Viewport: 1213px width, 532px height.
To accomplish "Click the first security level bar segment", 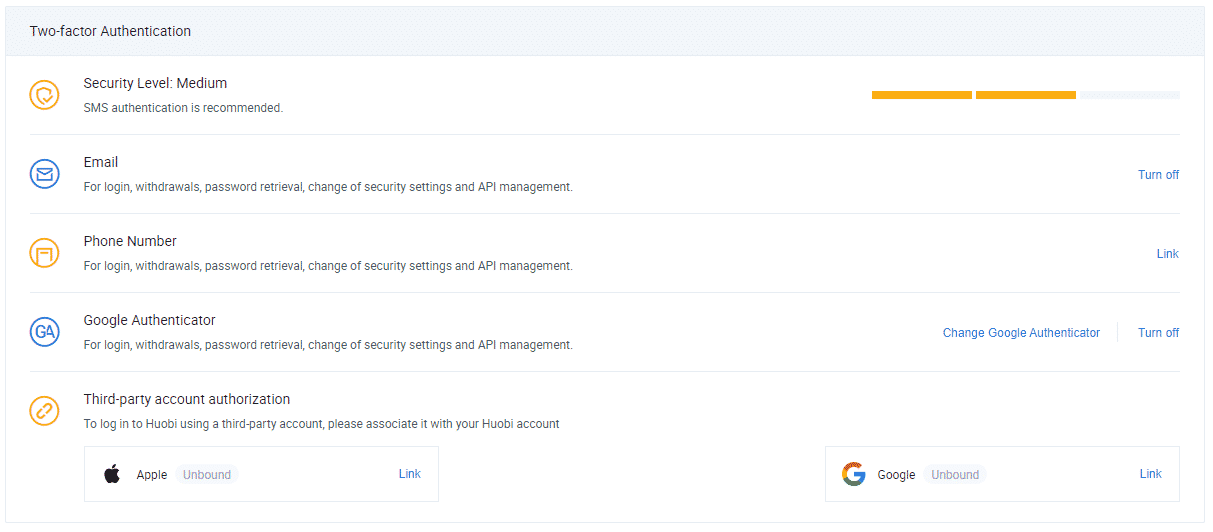I will pyautogui.click(x=921, y=95).
